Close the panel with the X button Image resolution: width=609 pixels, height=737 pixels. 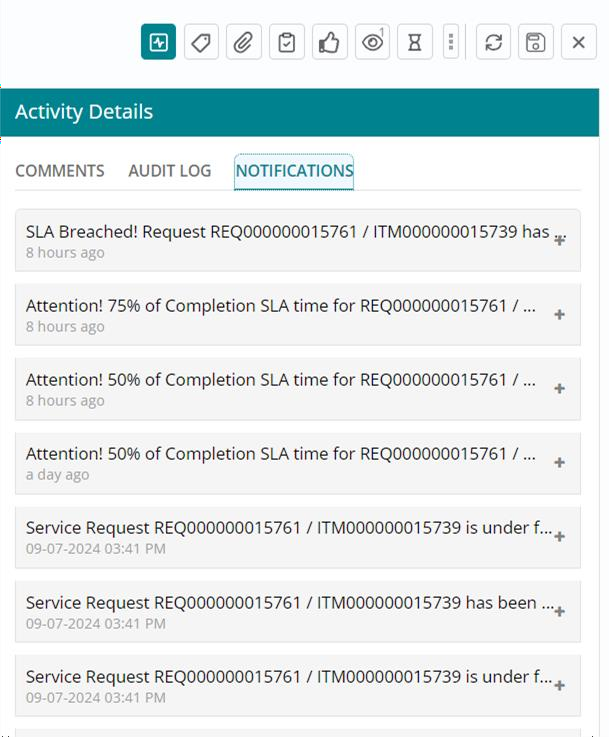pos(578,42)
